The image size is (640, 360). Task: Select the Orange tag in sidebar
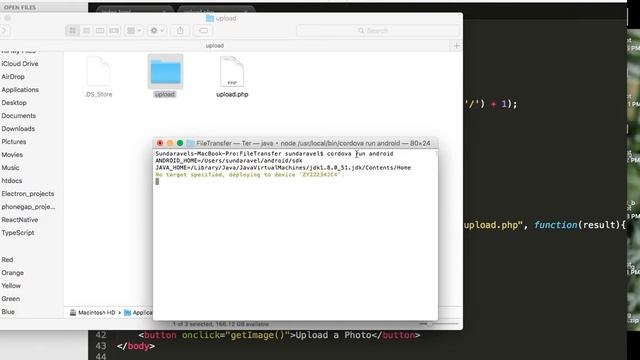pos(13,273)
